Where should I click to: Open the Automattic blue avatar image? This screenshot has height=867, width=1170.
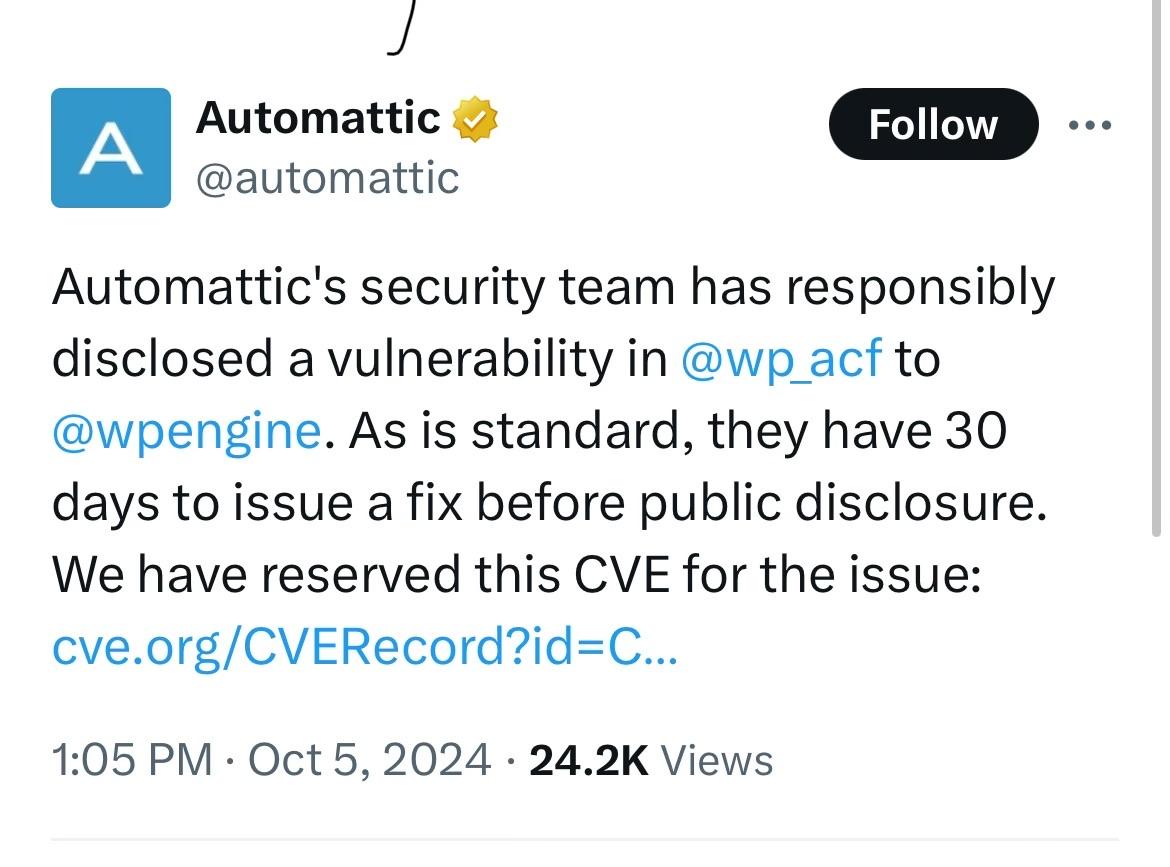click(110, 148)
